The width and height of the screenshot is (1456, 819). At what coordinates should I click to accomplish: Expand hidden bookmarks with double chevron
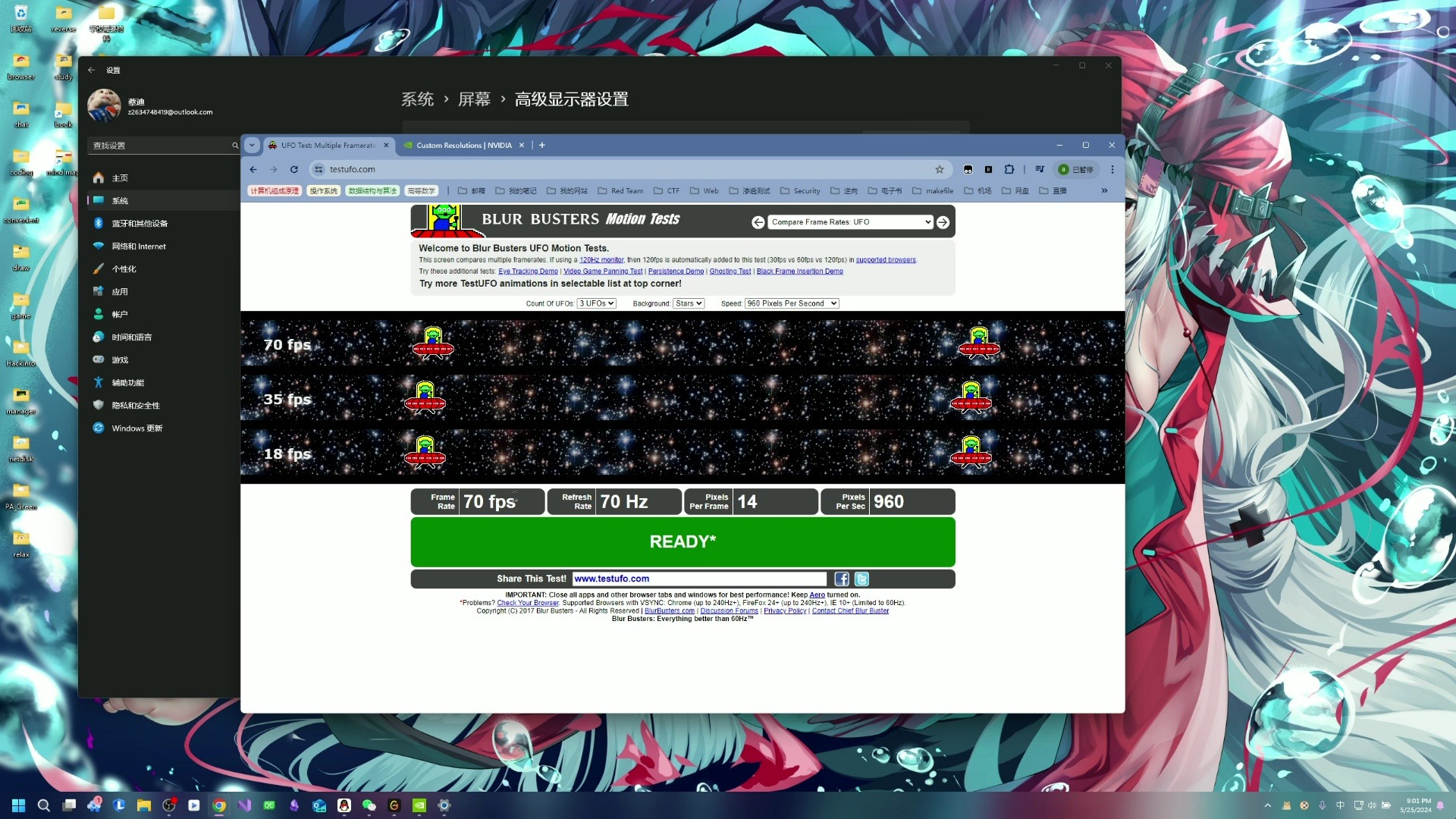click(x=1104, y=190)
